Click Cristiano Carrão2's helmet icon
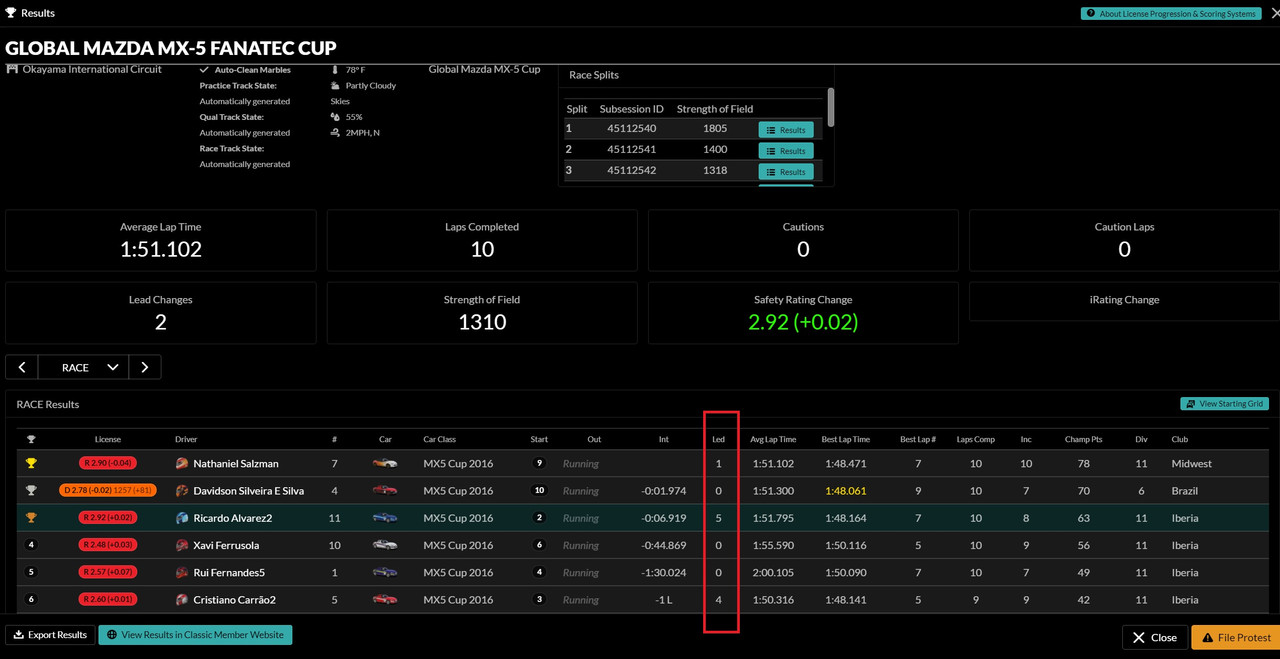 (x=182, y=600)
